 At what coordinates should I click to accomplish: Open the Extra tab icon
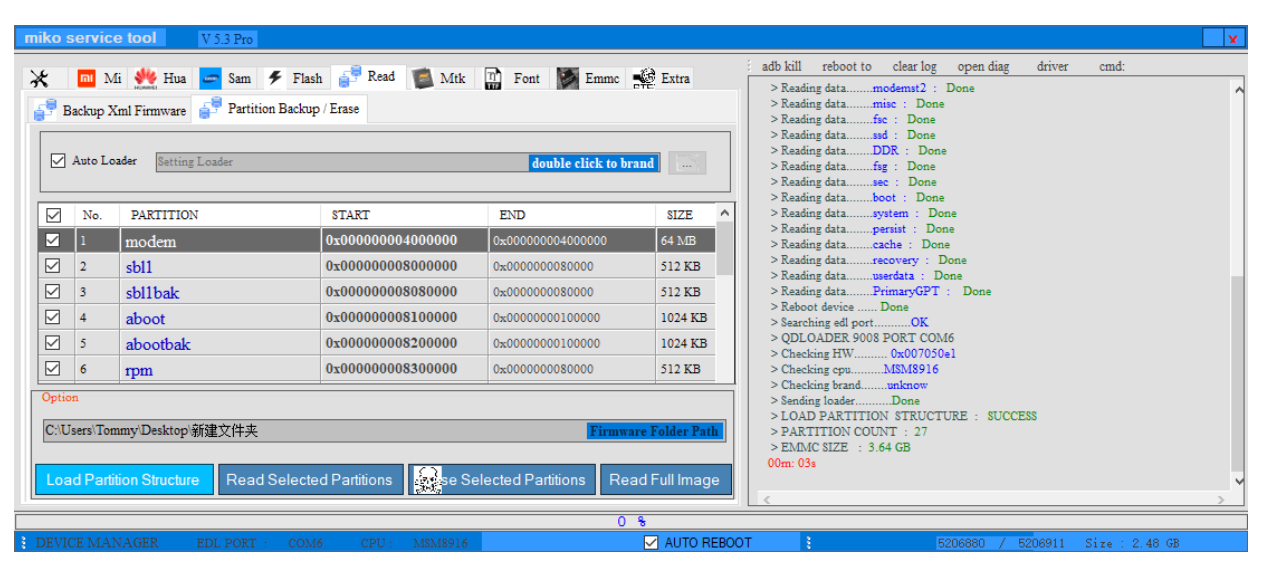click(x=644, y=79)
